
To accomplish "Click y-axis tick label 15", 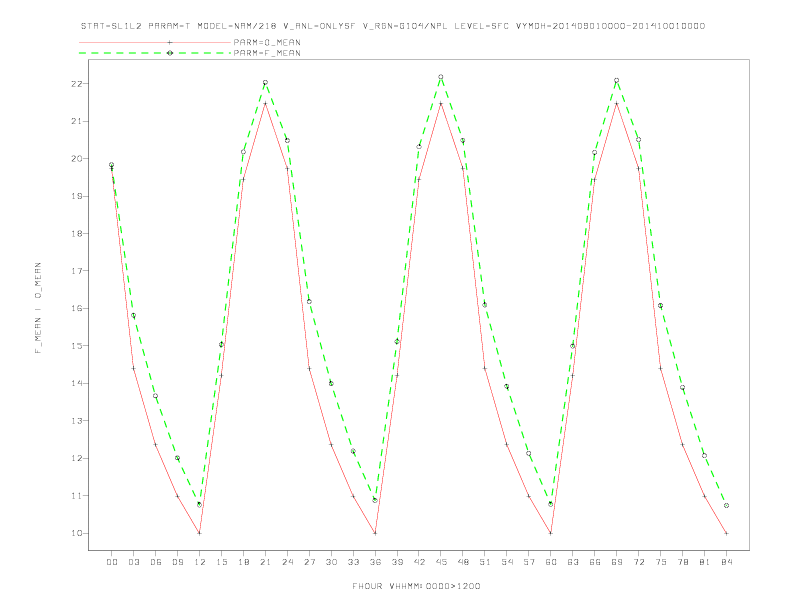I will click(76, 346).
